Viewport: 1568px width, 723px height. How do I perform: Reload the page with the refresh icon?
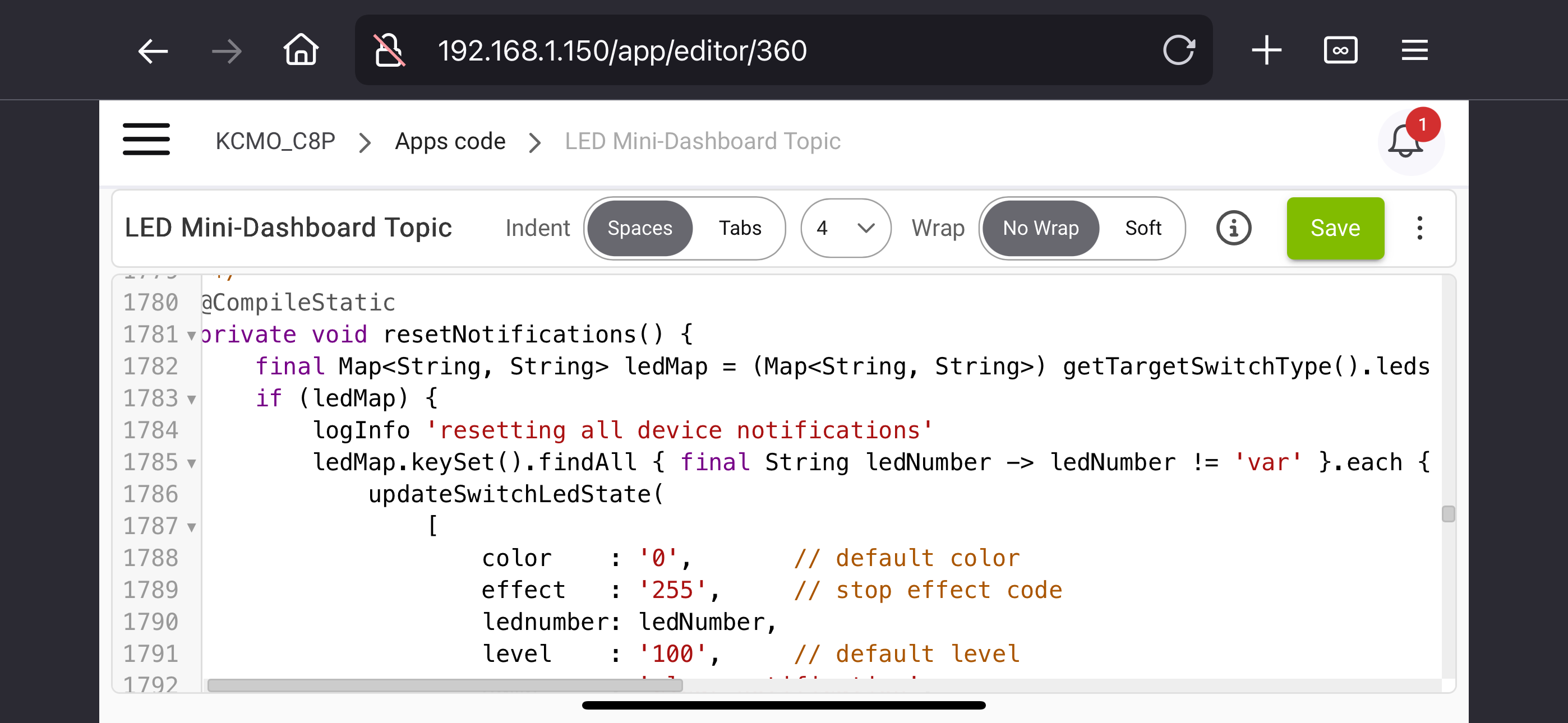tap(1178, 50)
